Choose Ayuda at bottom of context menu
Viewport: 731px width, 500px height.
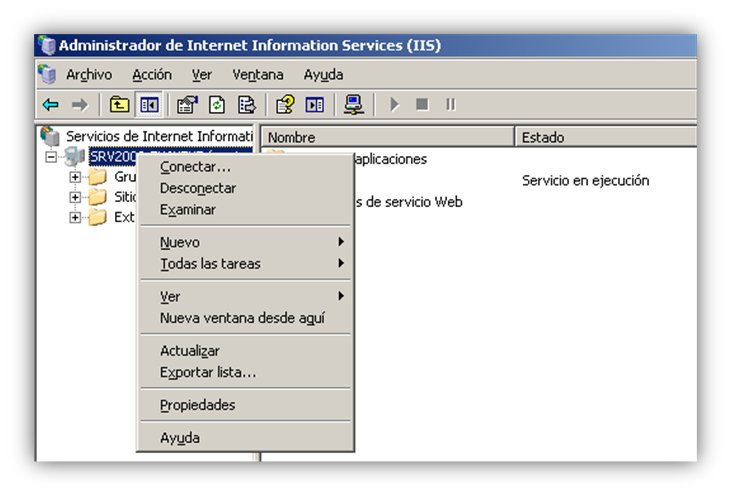tap(246, 438)
